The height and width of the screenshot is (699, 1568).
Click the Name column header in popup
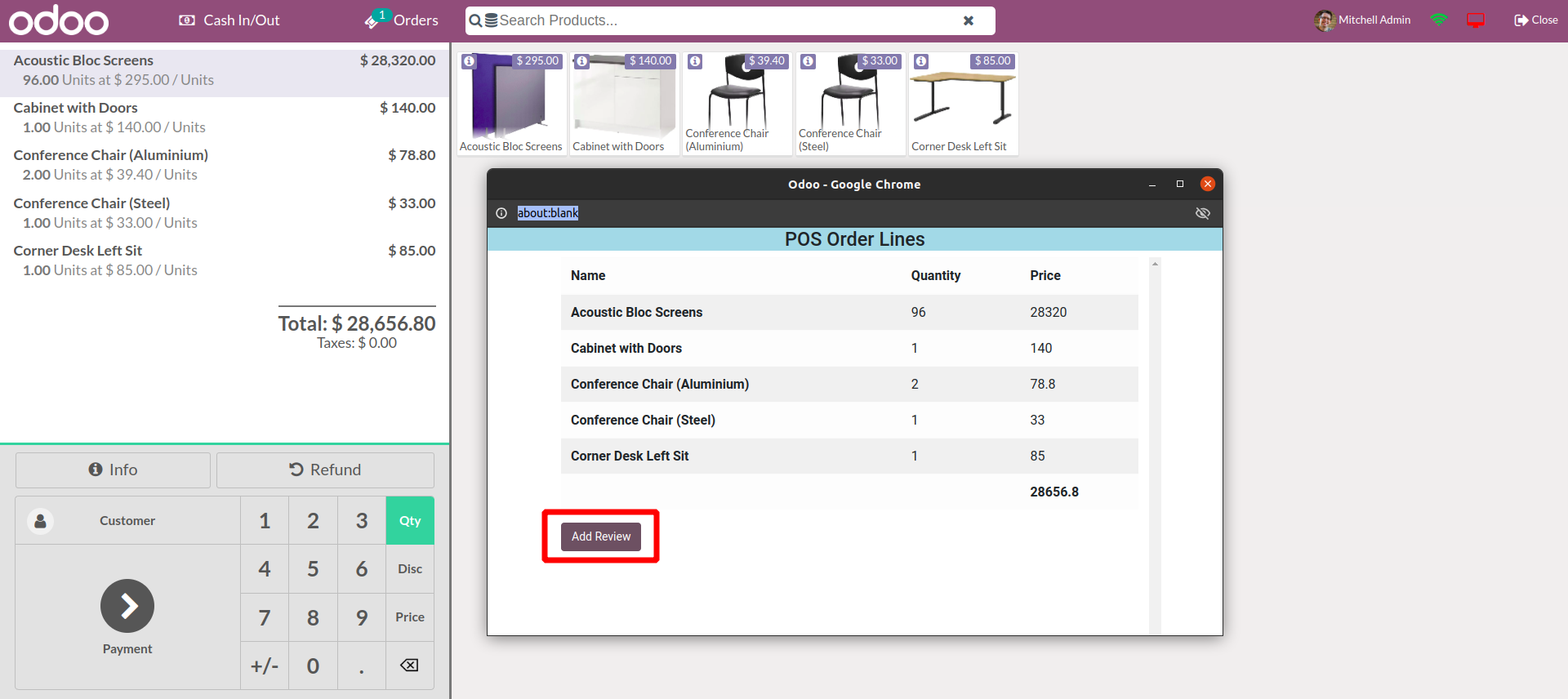pos(588,276)
